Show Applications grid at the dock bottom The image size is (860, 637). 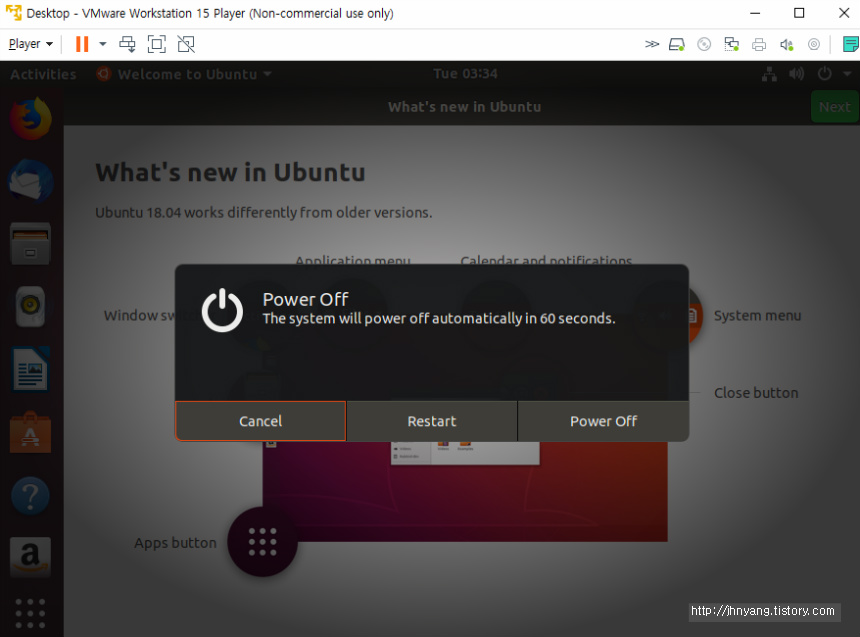31,613
